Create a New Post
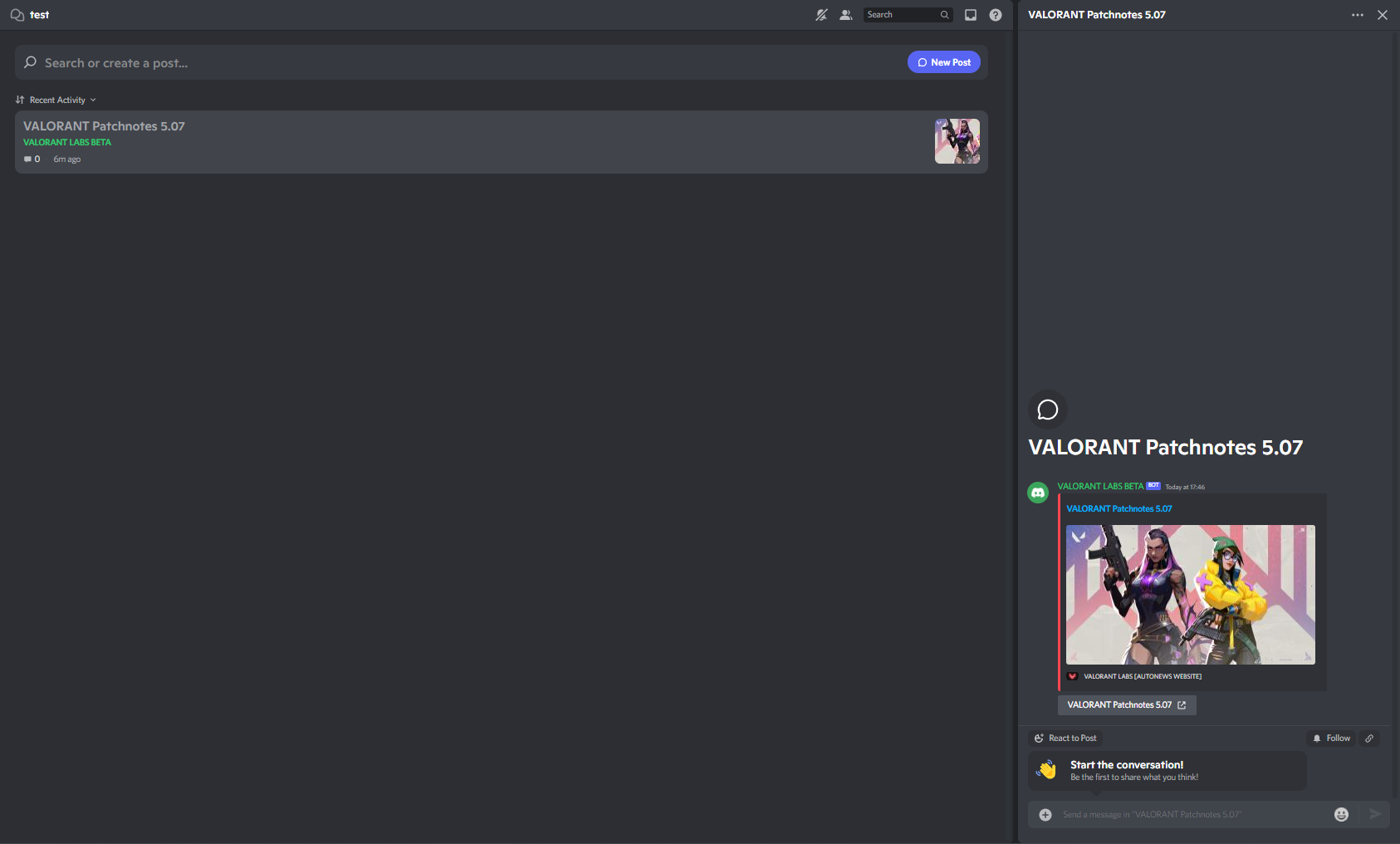 (944, 62)
